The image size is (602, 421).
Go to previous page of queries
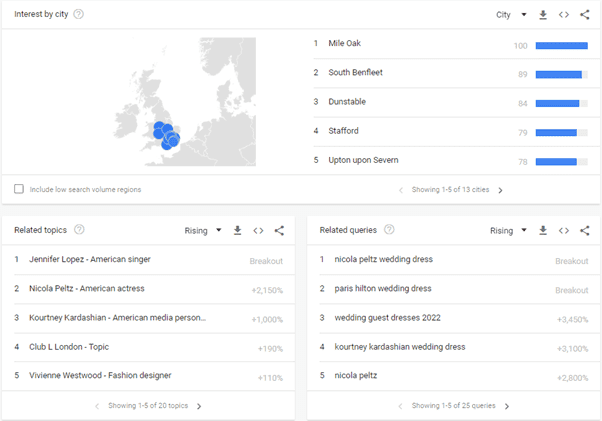[x=400, y=406]
